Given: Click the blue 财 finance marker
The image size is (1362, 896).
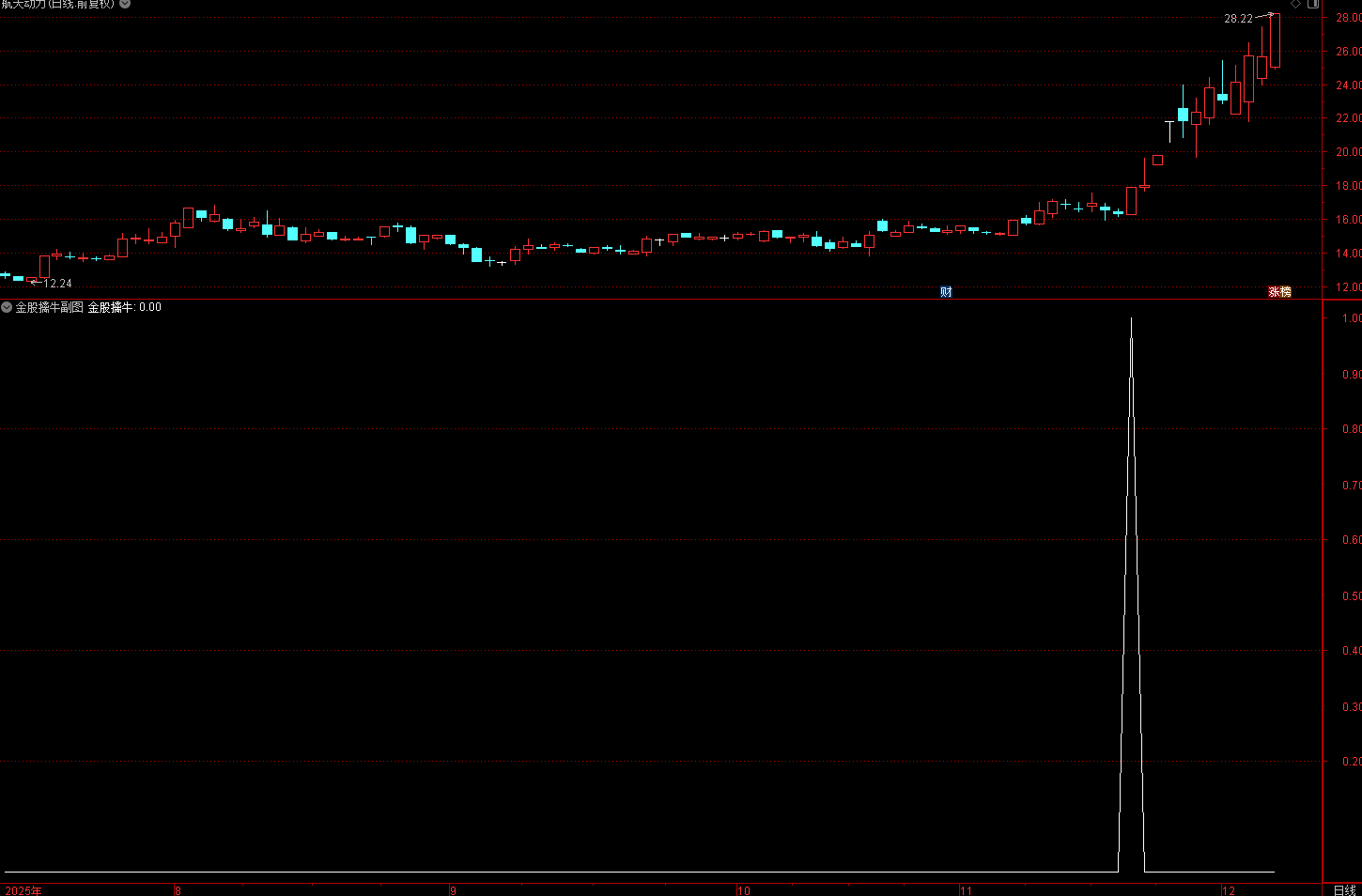Looking at the screenshot, I should (x=946, y=292).
